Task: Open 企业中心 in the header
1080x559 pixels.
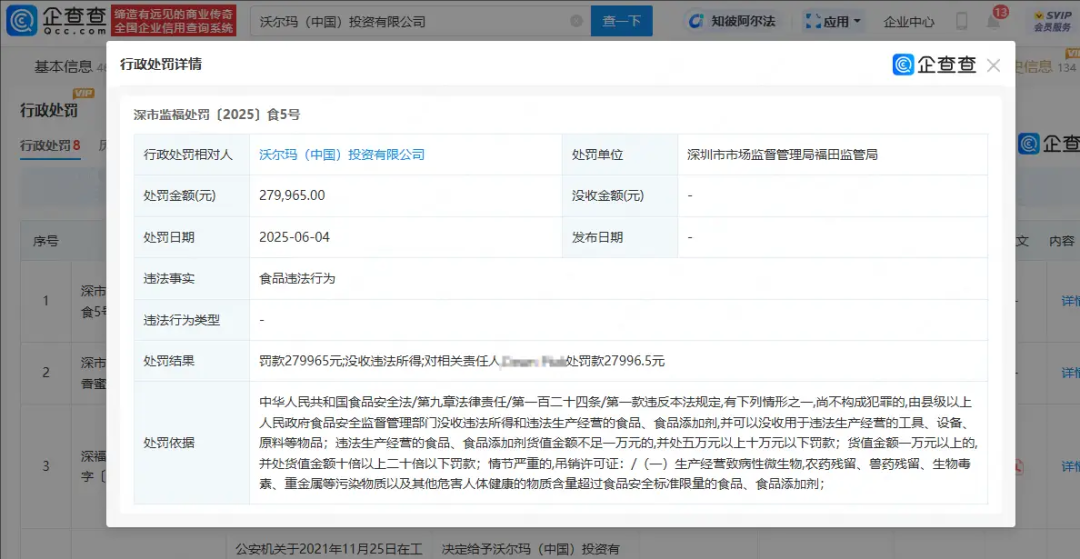Action: pyautogui.click(x=908, y=21)
